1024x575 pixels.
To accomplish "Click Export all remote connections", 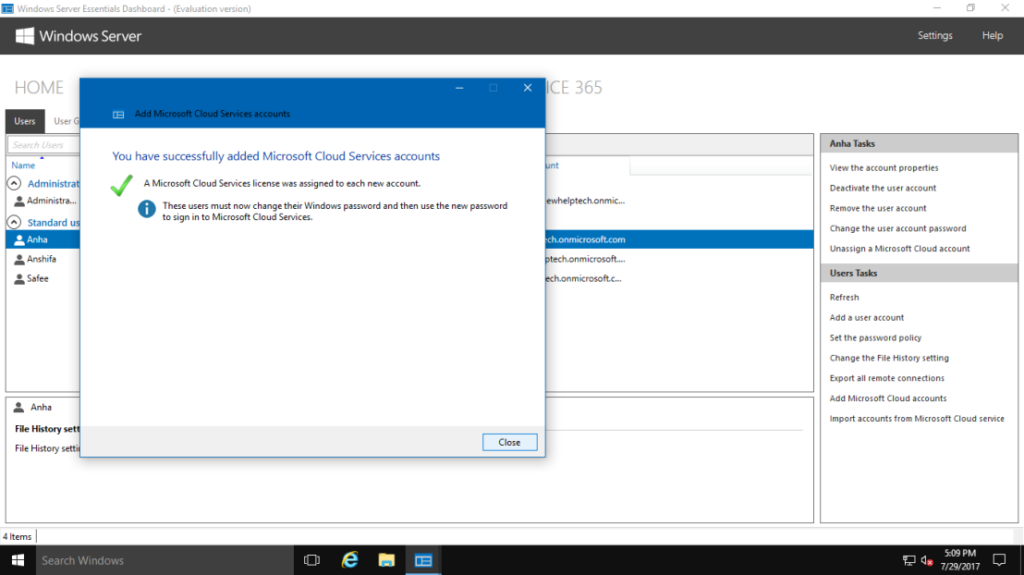I will point(886,378).
